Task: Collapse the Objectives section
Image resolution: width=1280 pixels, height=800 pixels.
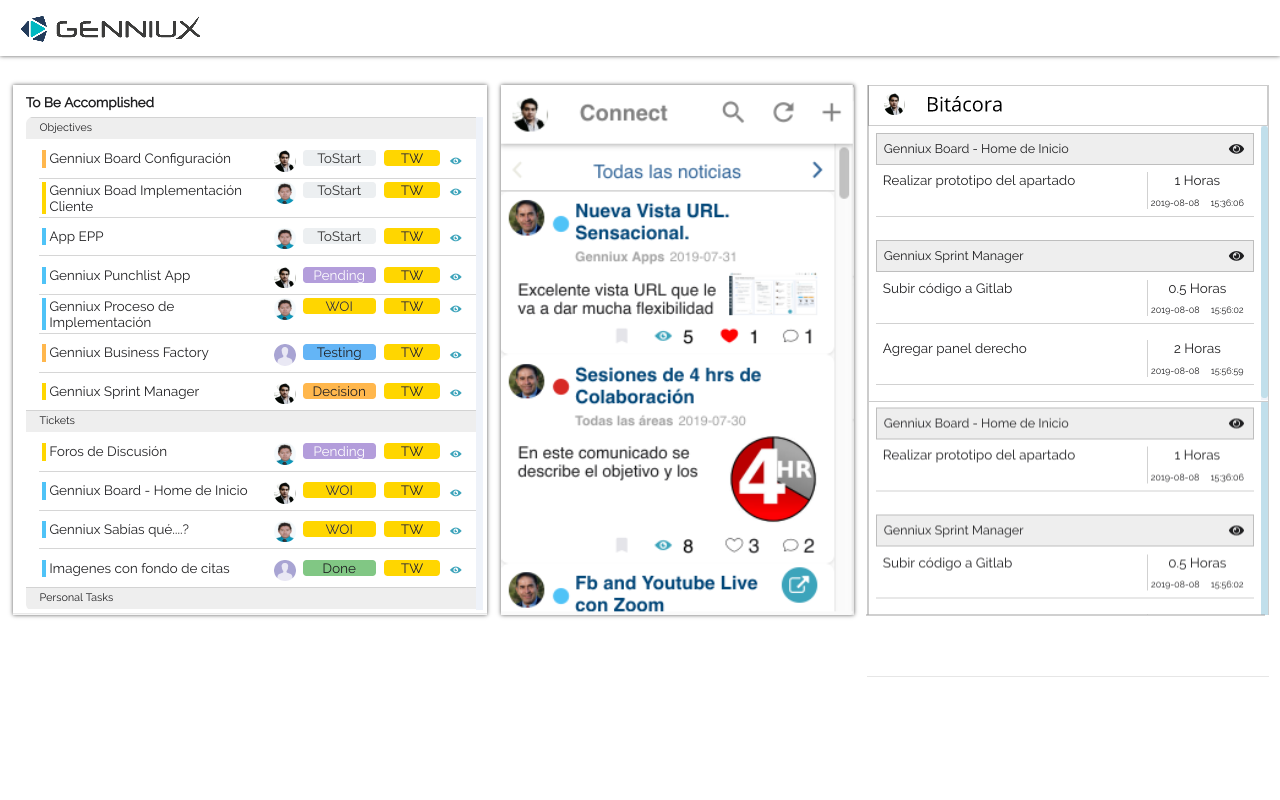Action: (251, 128)
